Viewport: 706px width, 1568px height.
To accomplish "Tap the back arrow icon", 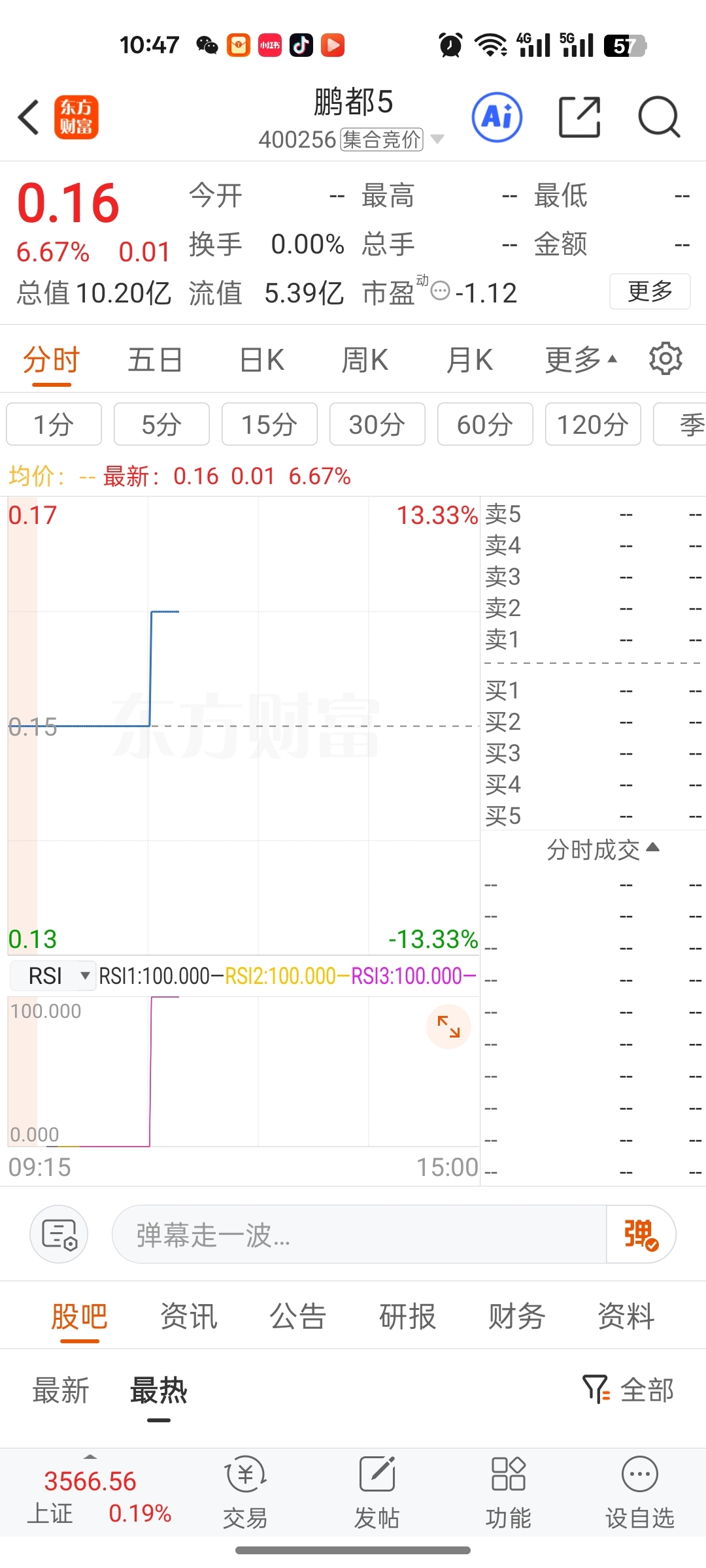I will (x=29, y=118).
